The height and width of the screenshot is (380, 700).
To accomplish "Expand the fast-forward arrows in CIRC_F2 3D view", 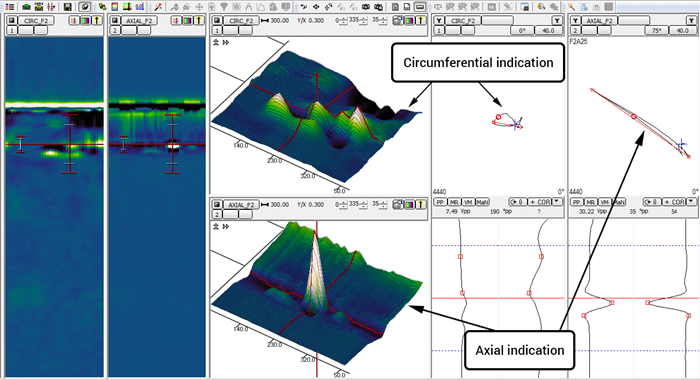I will pos(226,42).
